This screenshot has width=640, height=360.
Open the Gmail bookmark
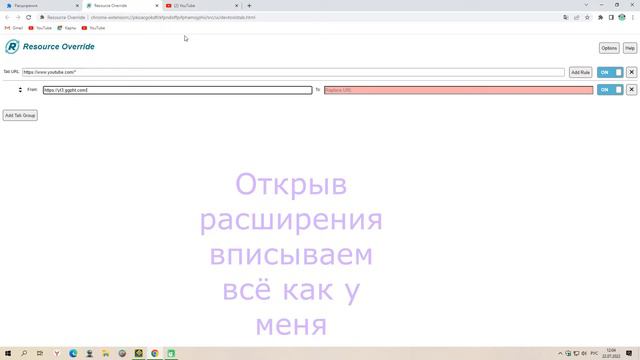(x=14, y=28)
